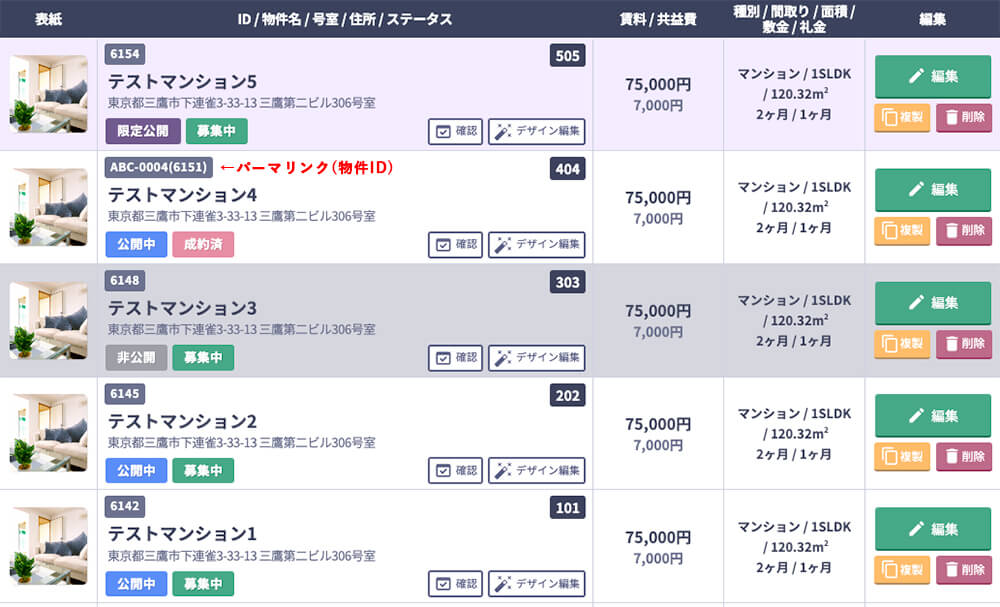The image size is (1000, 607).
Task: Toggle the 非公開 badge on テストマンション3
Action: click(136, 357)
